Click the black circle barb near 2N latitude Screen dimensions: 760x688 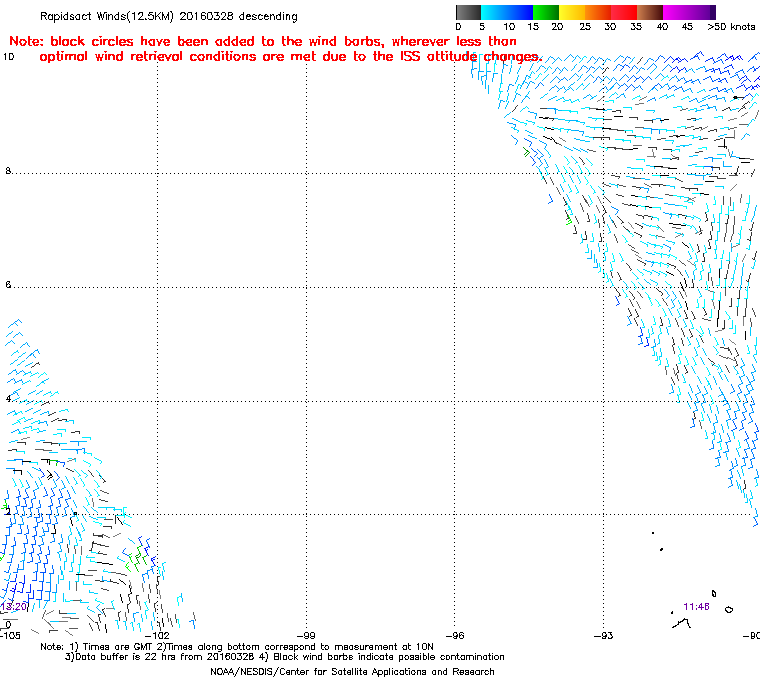point(75,513)
